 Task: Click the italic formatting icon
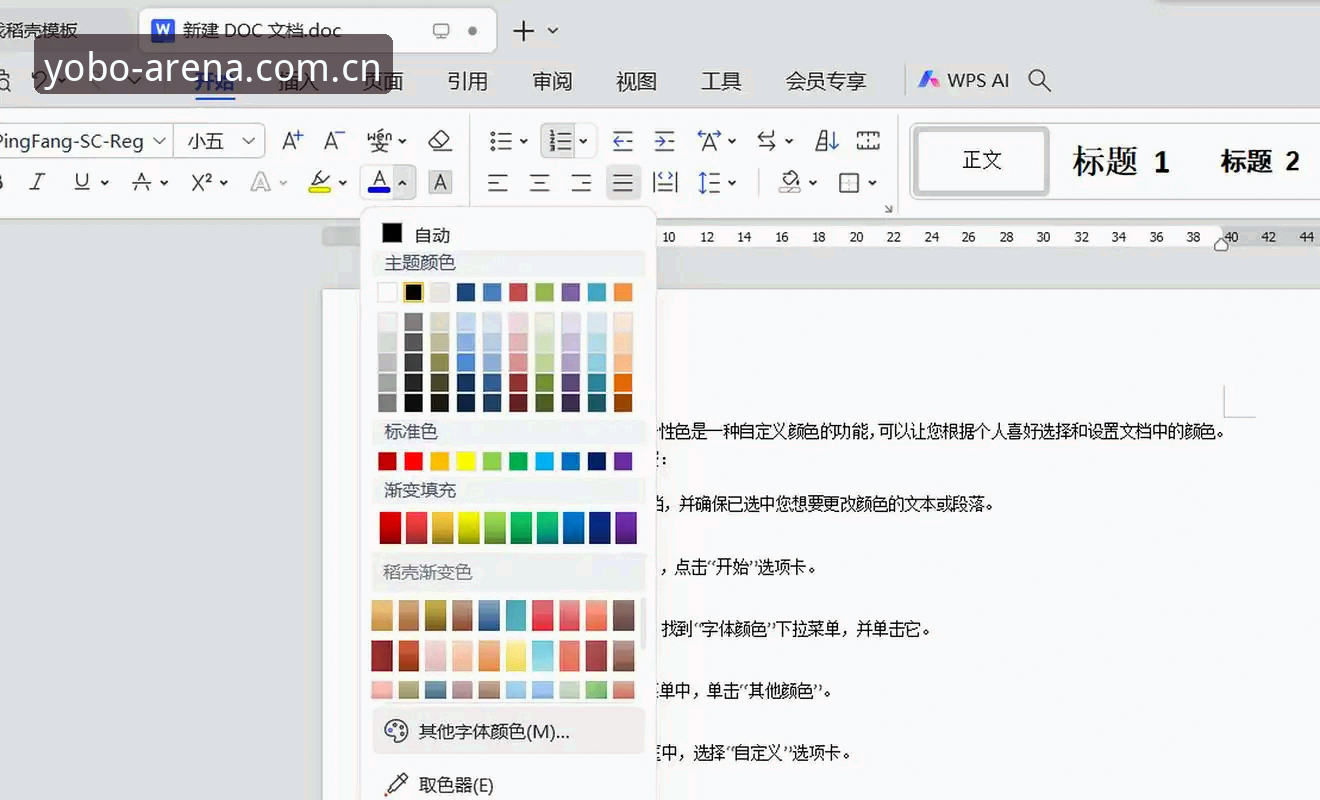coord(38,182)
